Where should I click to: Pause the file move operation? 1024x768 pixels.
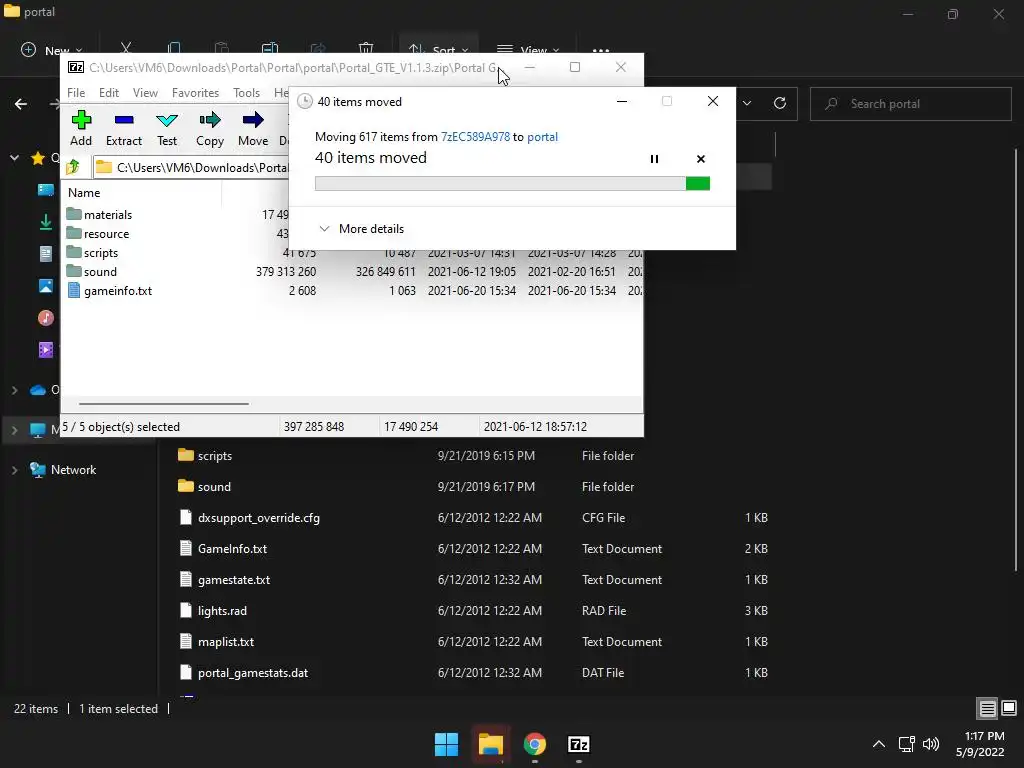point(654,159)
